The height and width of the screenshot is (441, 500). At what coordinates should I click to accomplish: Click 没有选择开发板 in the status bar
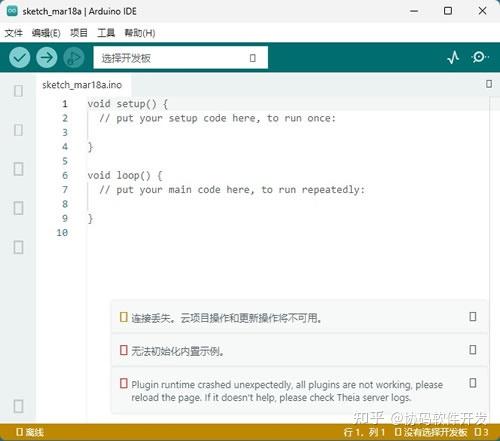pos(431,432)
